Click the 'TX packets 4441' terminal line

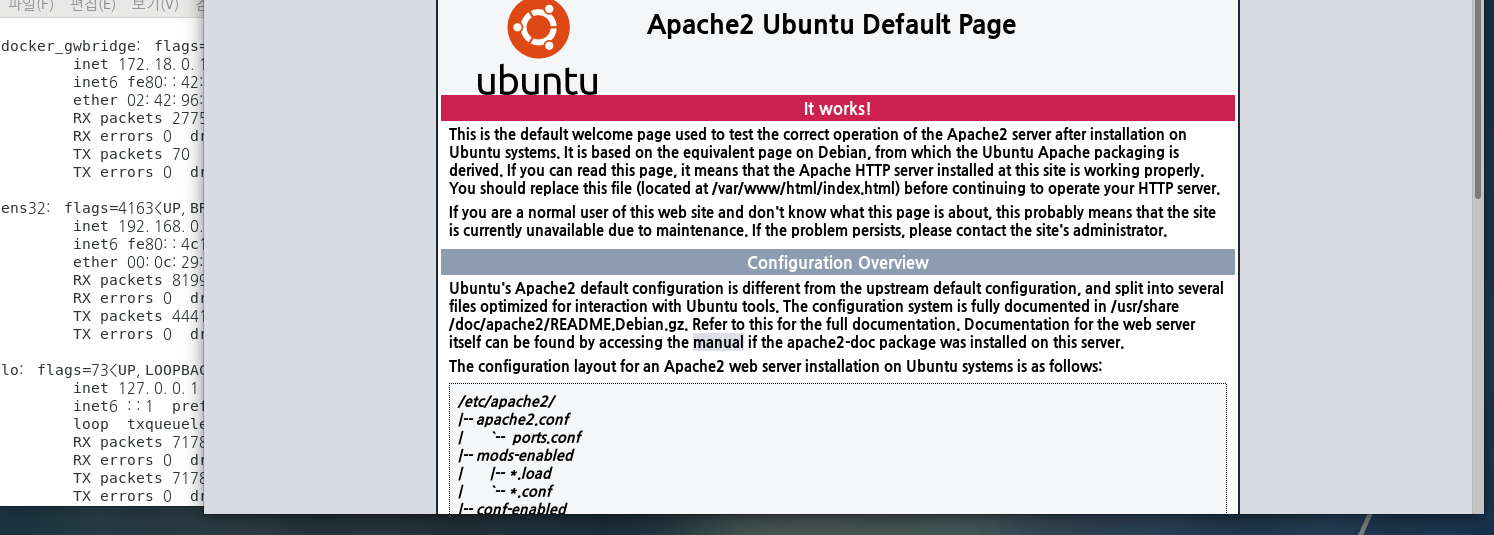138,316
